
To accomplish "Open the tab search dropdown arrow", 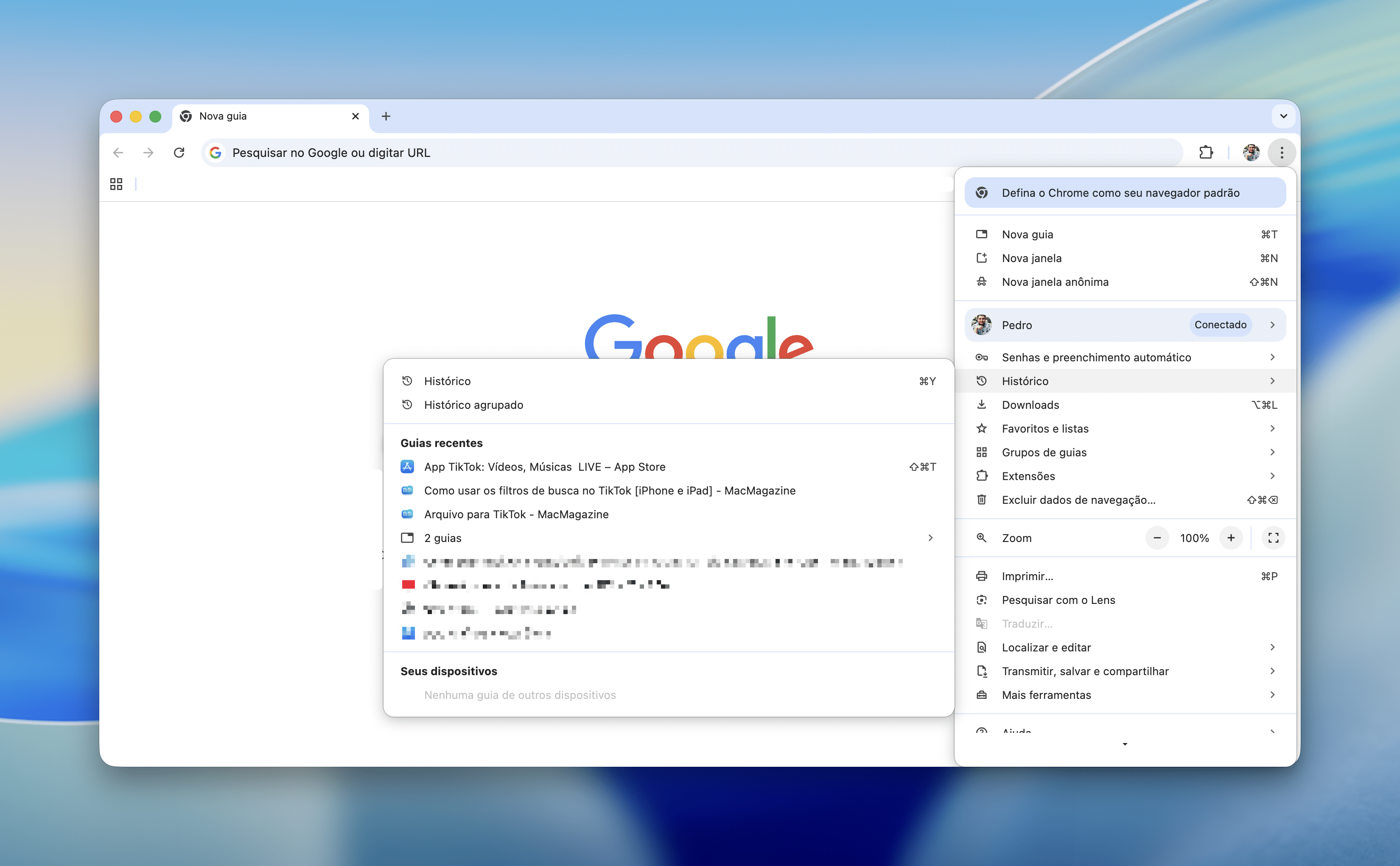I will click(x=1283, y=116).
